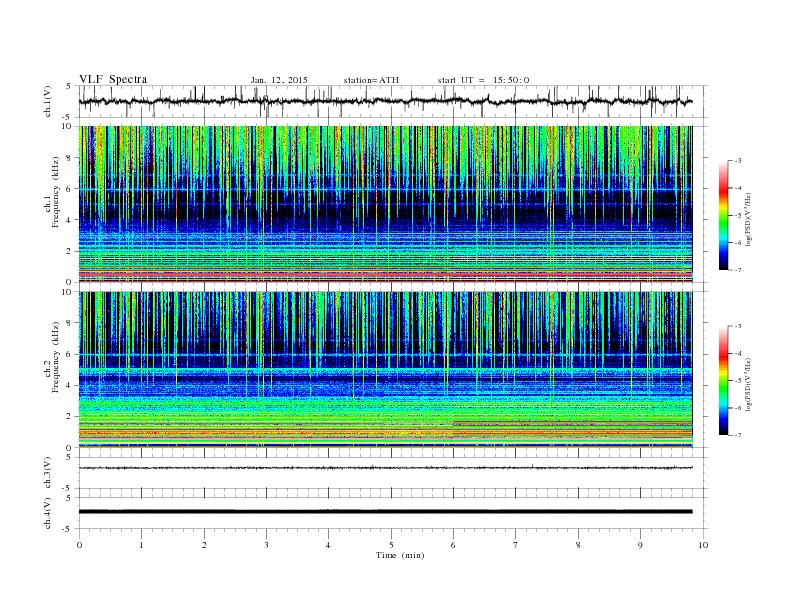Click the "ch.2 Frequency (kHz)" axis label

click(x=52, y=357)
